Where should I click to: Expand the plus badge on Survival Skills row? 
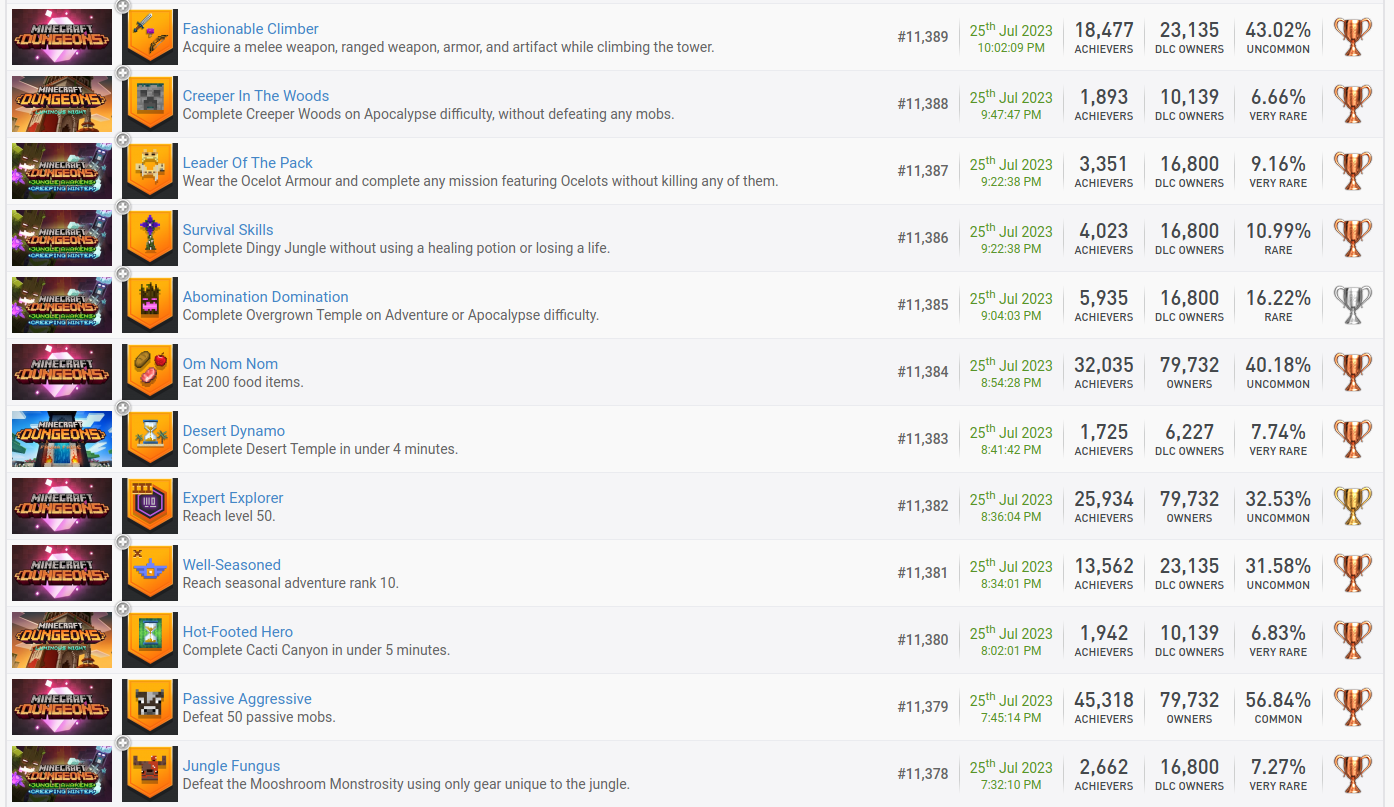[x=122, y=207]
